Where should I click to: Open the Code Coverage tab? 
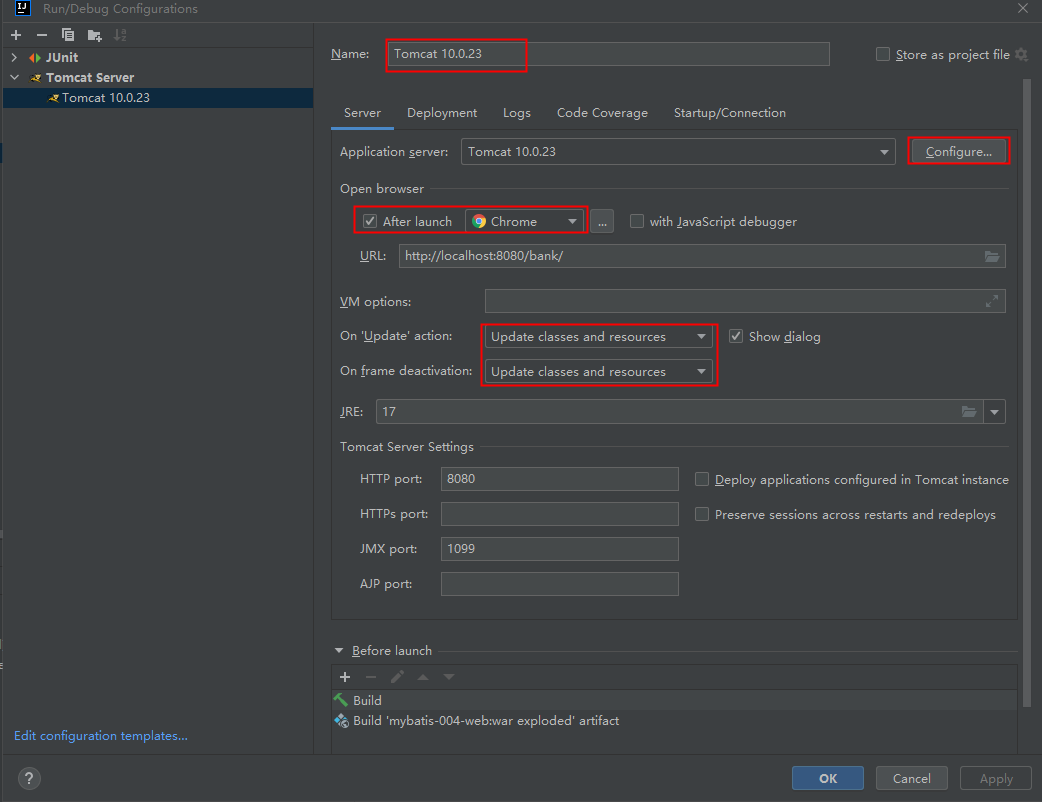pyautogui.click(x=602, y=113)
